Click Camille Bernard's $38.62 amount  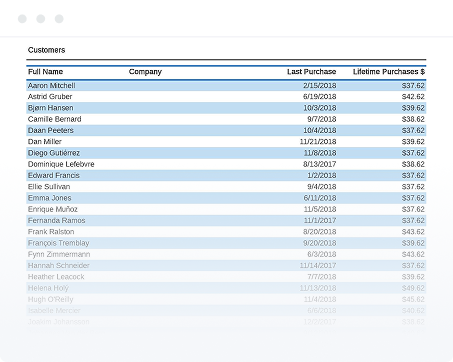[x=413, y=119]
